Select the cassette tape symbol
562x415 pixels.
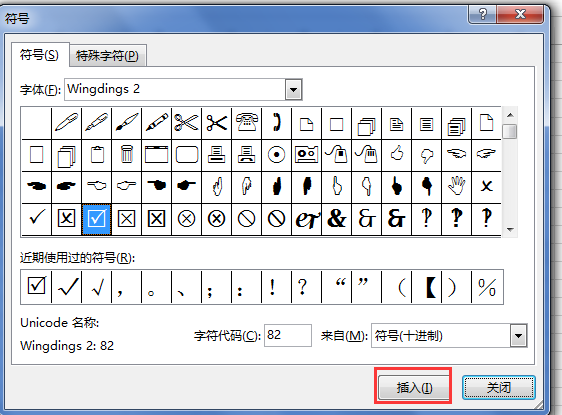(306, 154)
